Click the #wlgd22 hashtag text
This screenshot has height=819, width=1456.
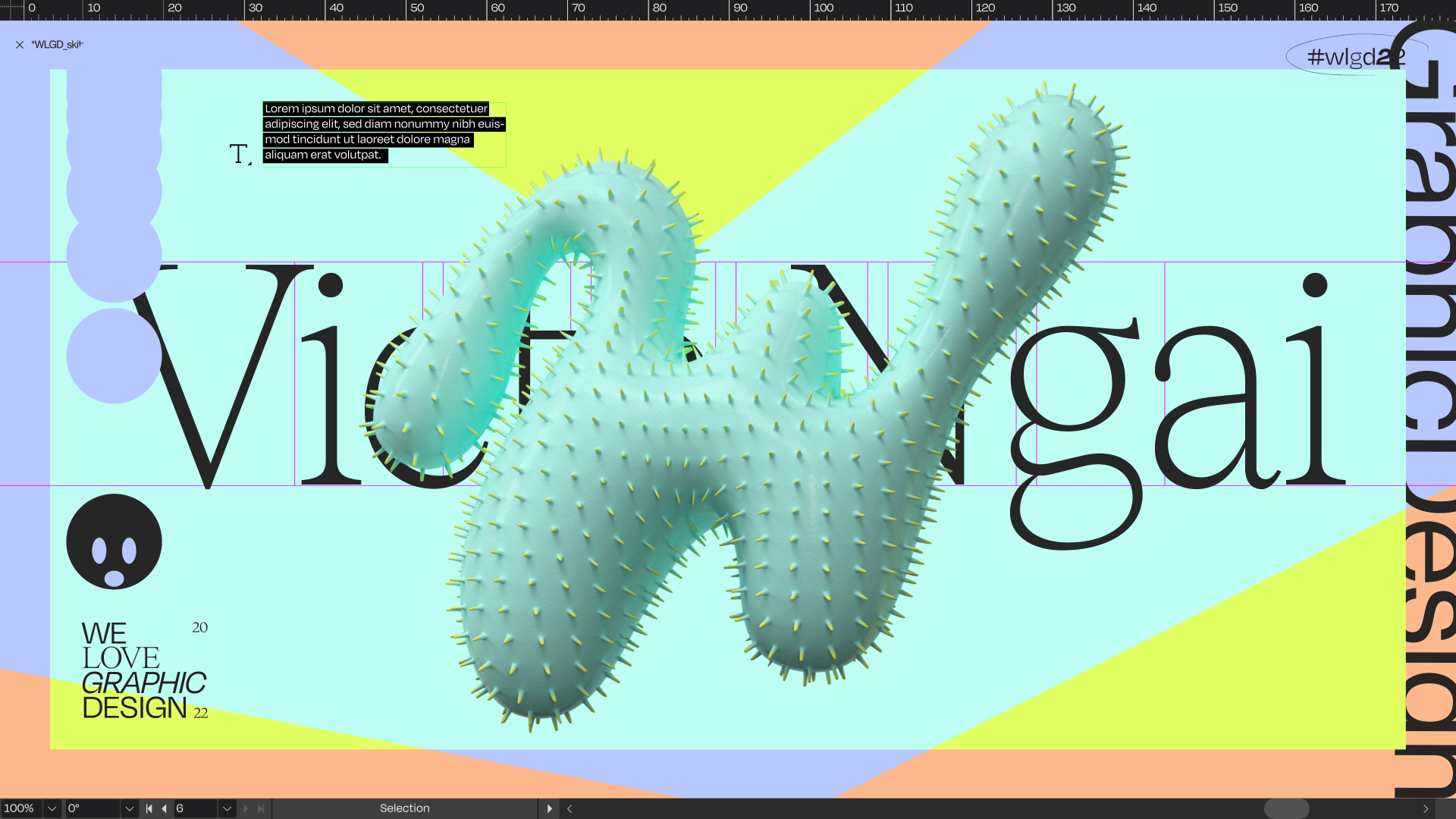pos(1355,56)
